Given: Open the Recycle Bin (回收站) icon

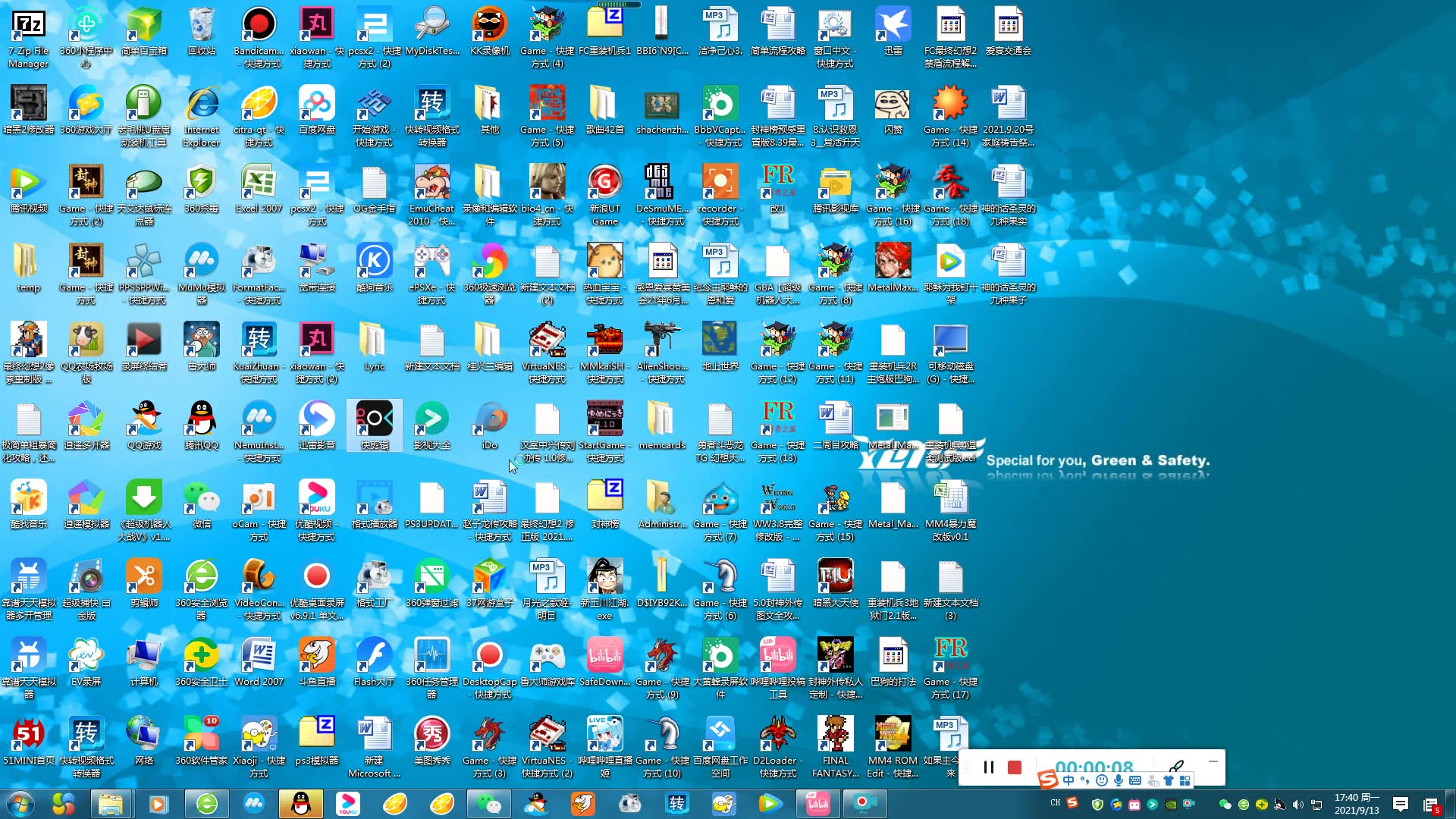Looking at the screenshot, I should [x=201, y=31].
